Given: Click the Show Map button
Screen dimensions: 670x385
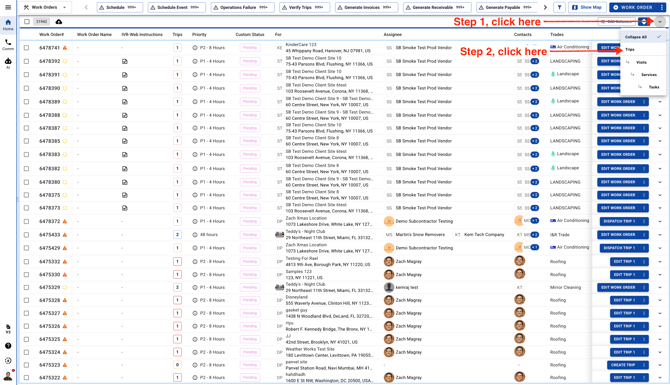Looking at the screenshot, I should pyautogui.click(x=587, y=7).
